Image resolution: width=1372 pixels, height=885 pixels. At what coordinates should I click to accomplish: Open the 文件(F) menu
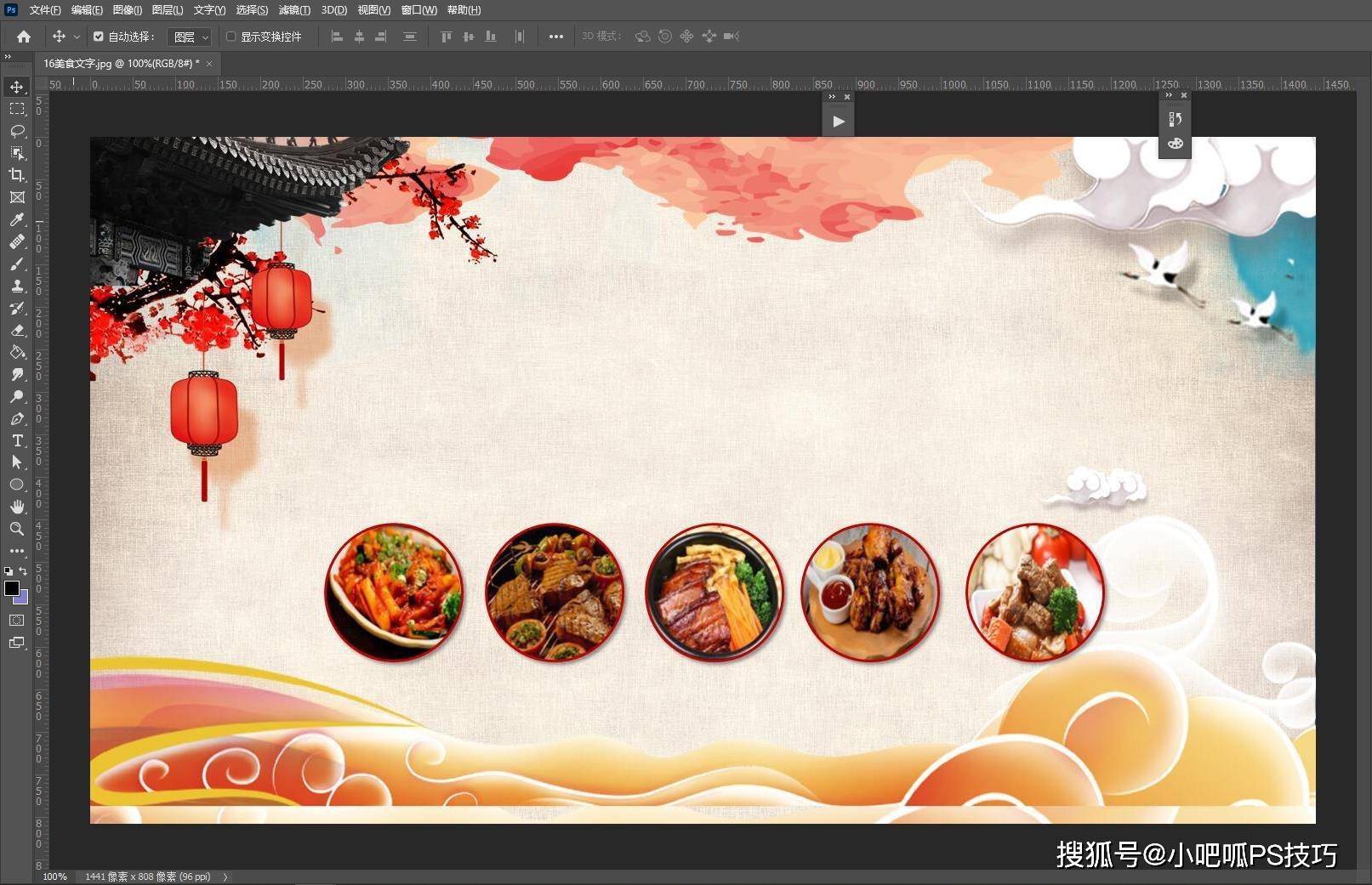click(x=45, y=10)
